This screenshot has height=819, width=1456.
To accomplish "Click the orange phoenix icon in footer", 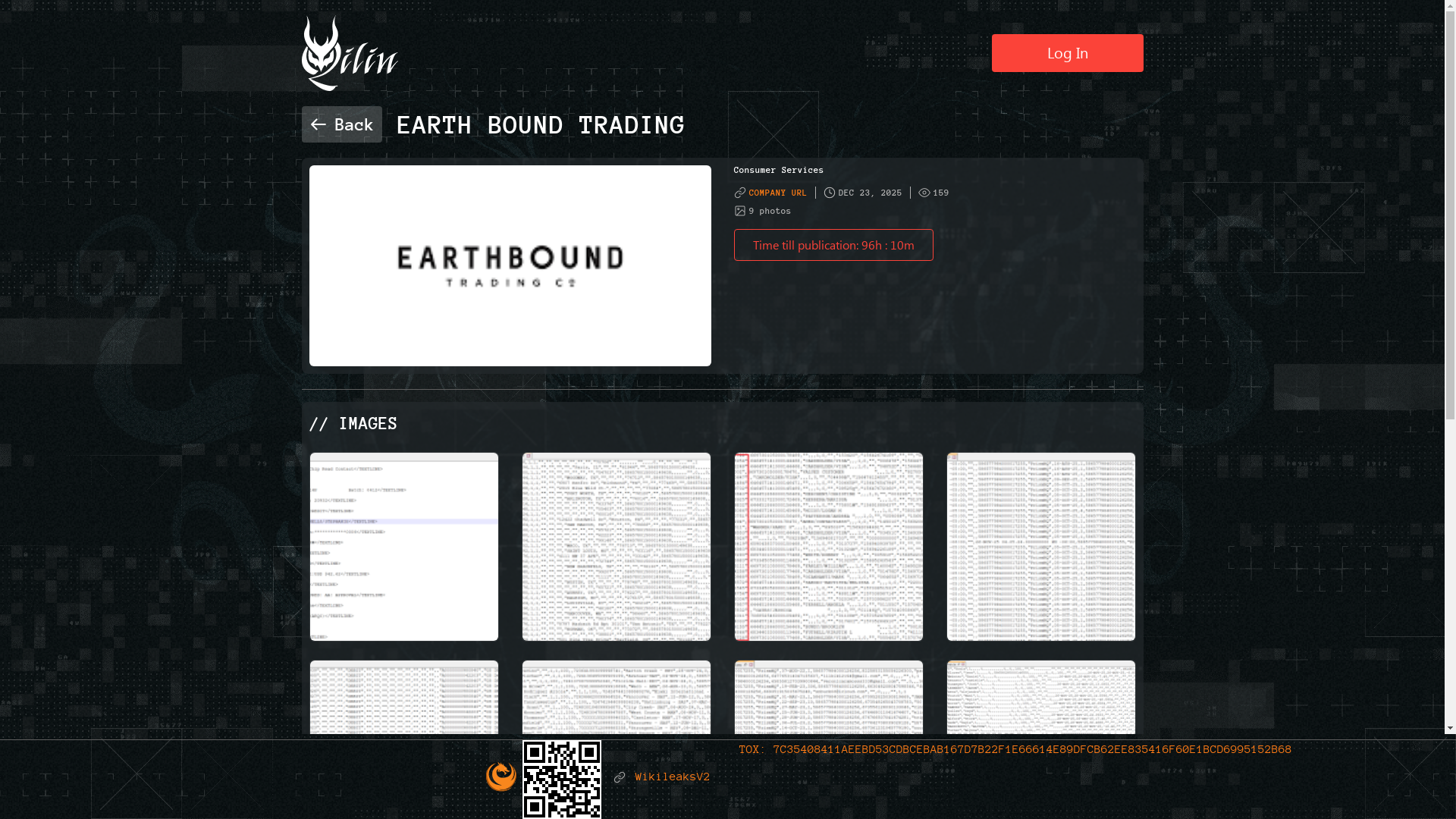I will pos(501,777).
